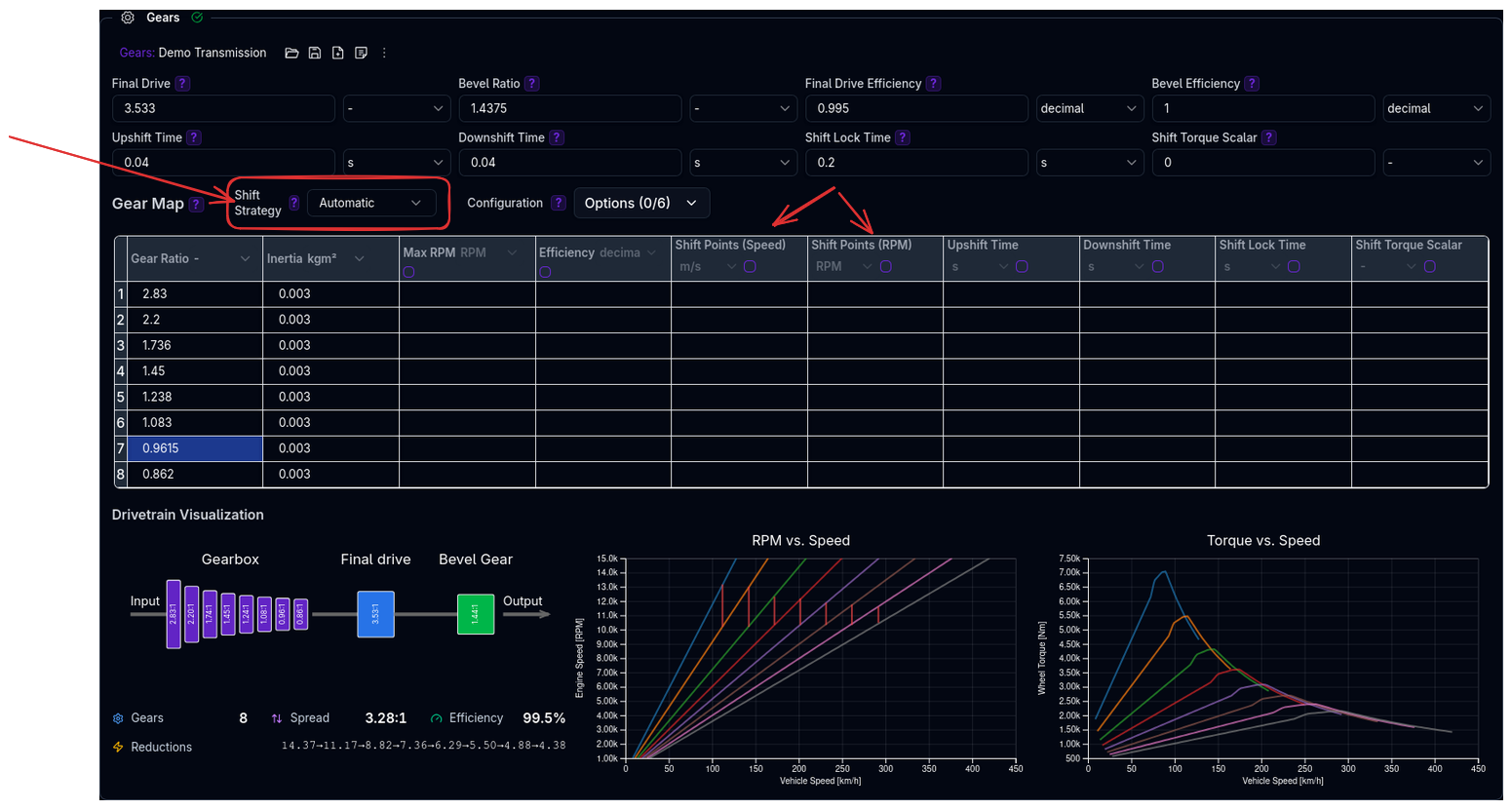Click the help icon beside Final Drive
The width and height of the screenshot is (1512, 810).
182,84
